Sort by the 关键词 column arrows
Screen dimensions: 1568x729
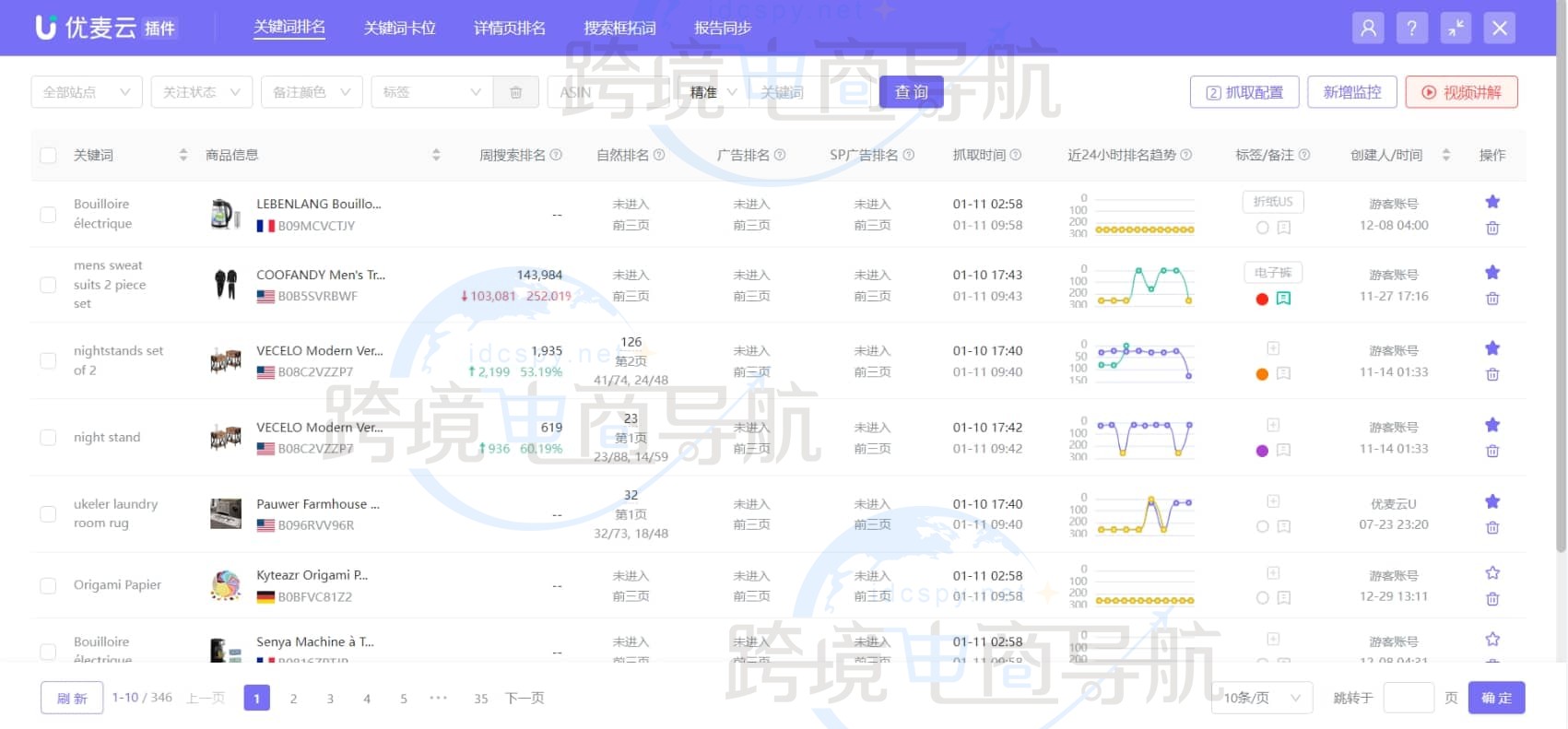[x=183, y=155]
